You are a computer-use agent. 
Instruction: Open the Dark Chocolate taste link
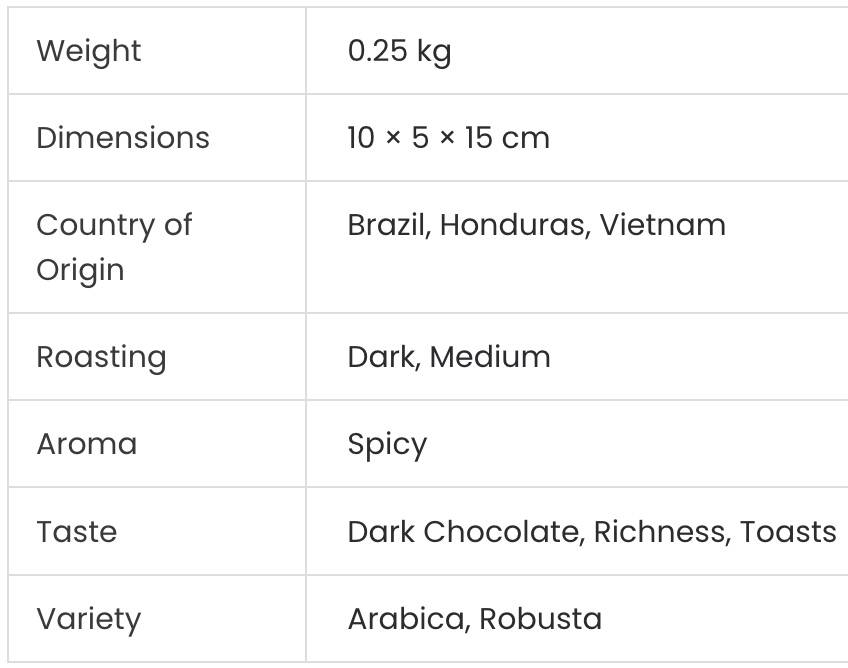click(x=464, y=532)
